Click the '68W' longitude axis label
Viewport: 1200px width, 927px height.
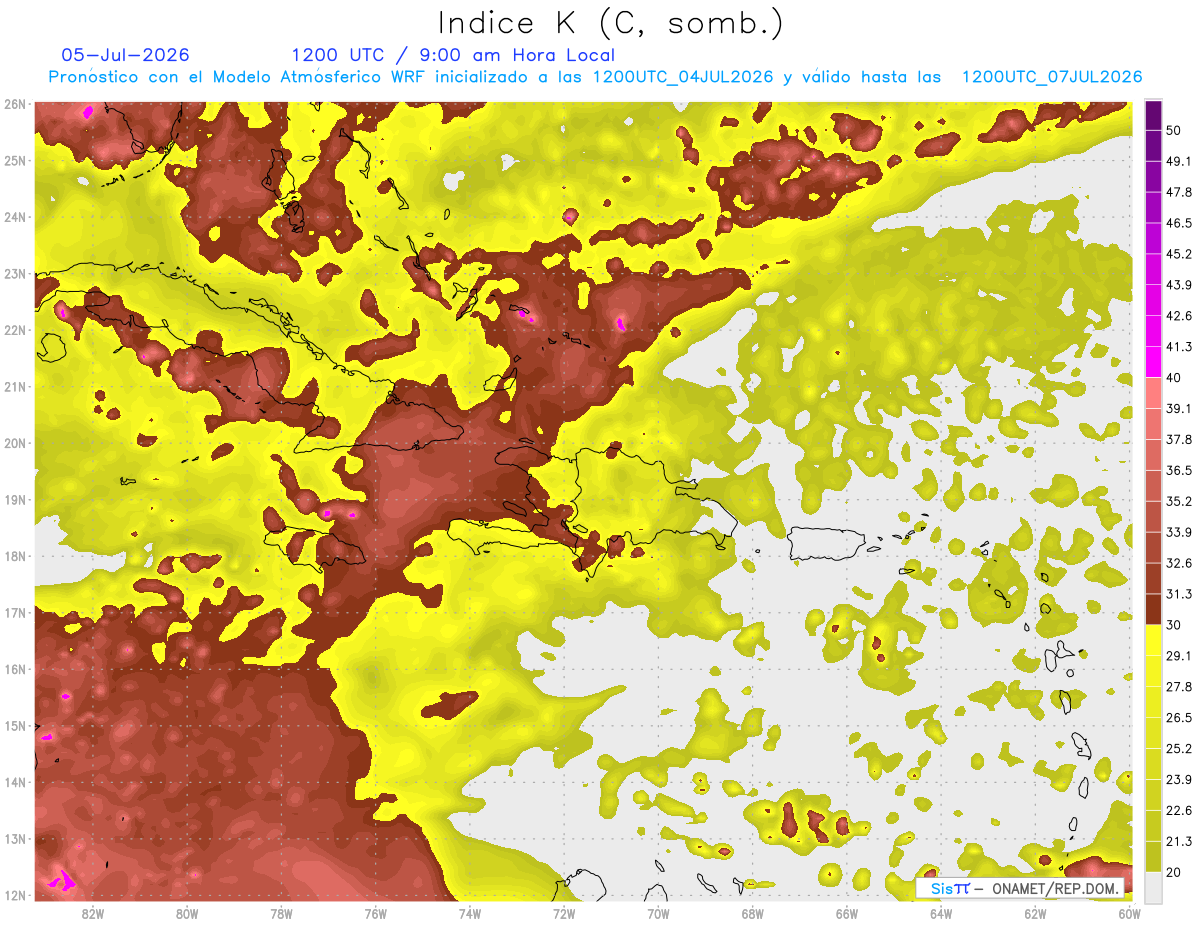coord(753,913)
